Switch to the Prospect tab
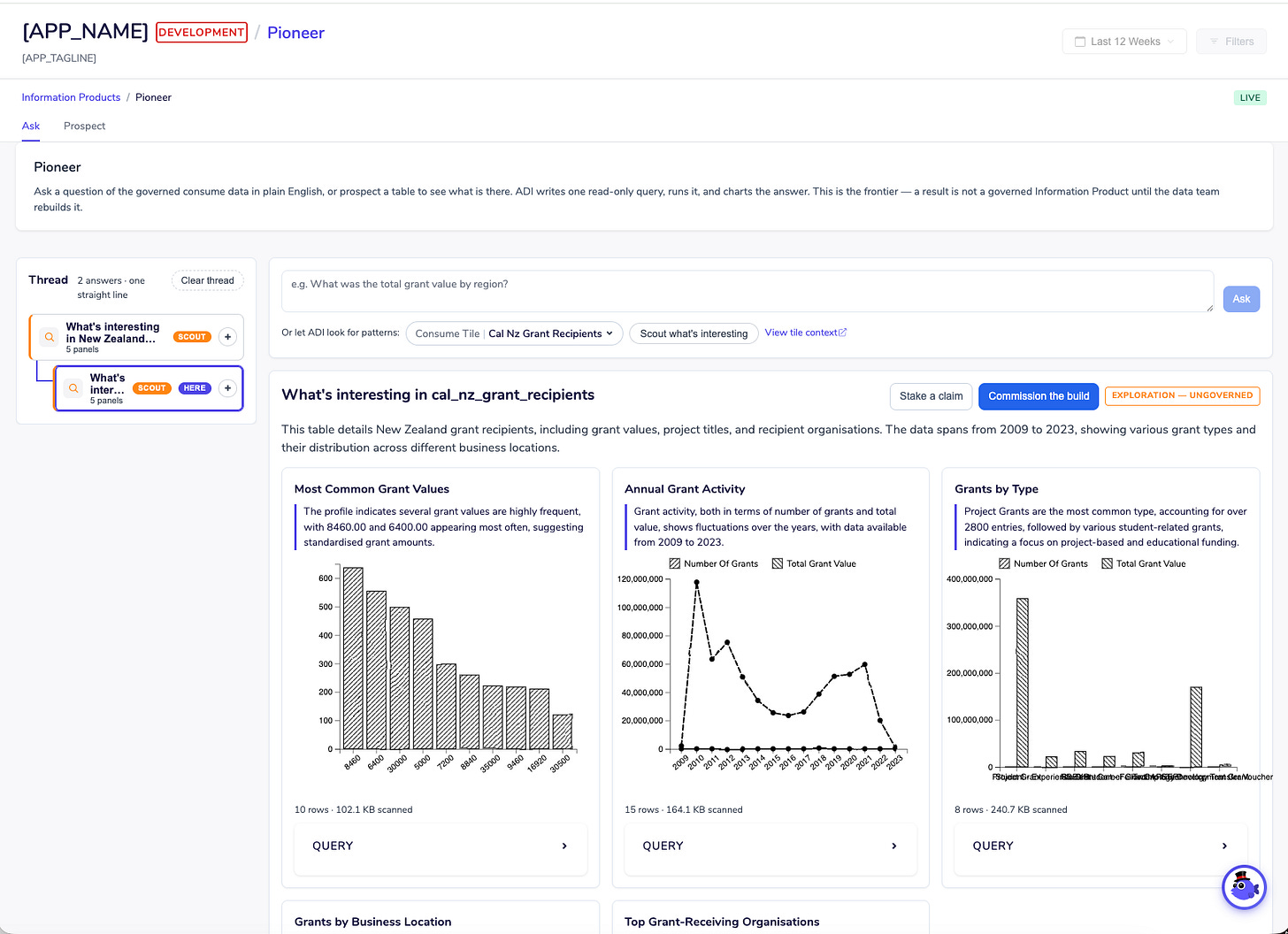 [x=84, y=126]
